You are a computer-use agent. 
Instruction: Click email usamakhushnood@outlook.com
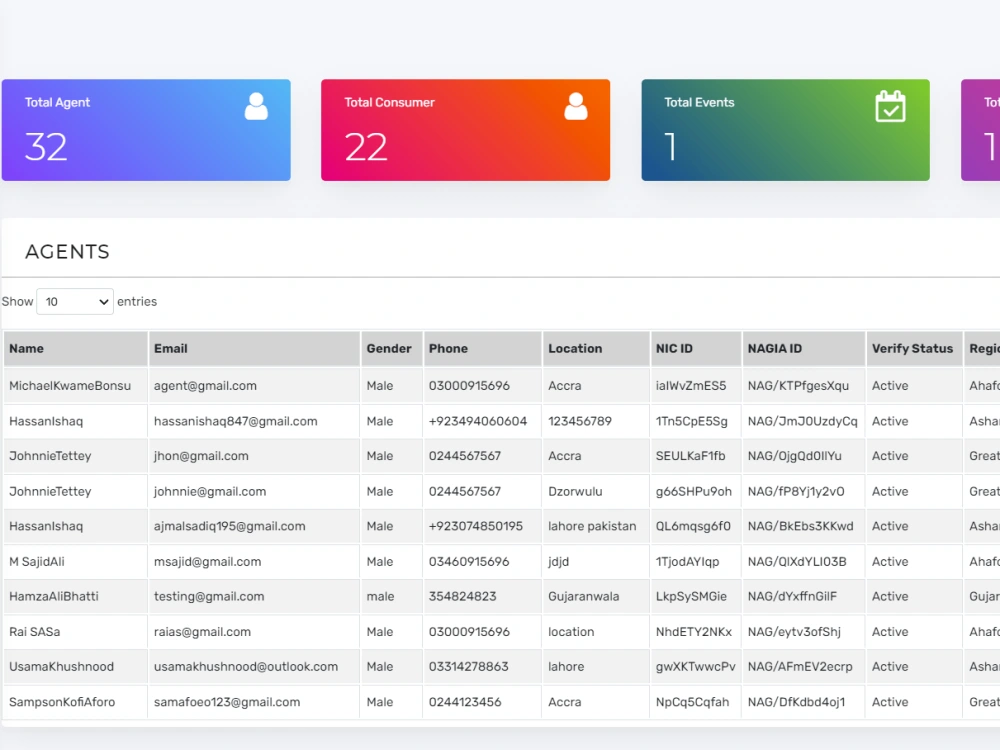pyautogui.click(x=246, y=666)
